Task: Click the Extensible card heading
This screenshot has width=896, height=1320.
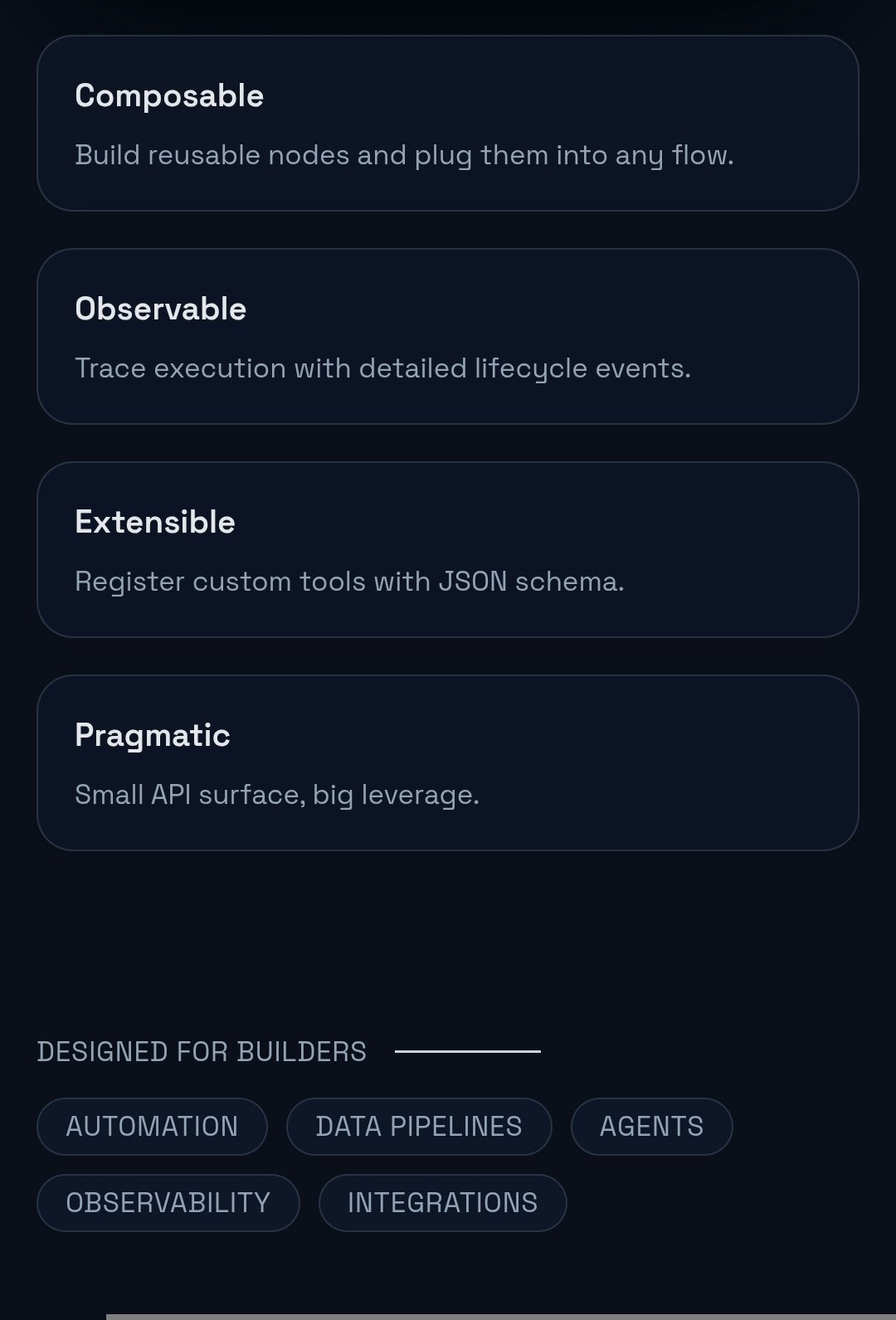Action: 154,522
